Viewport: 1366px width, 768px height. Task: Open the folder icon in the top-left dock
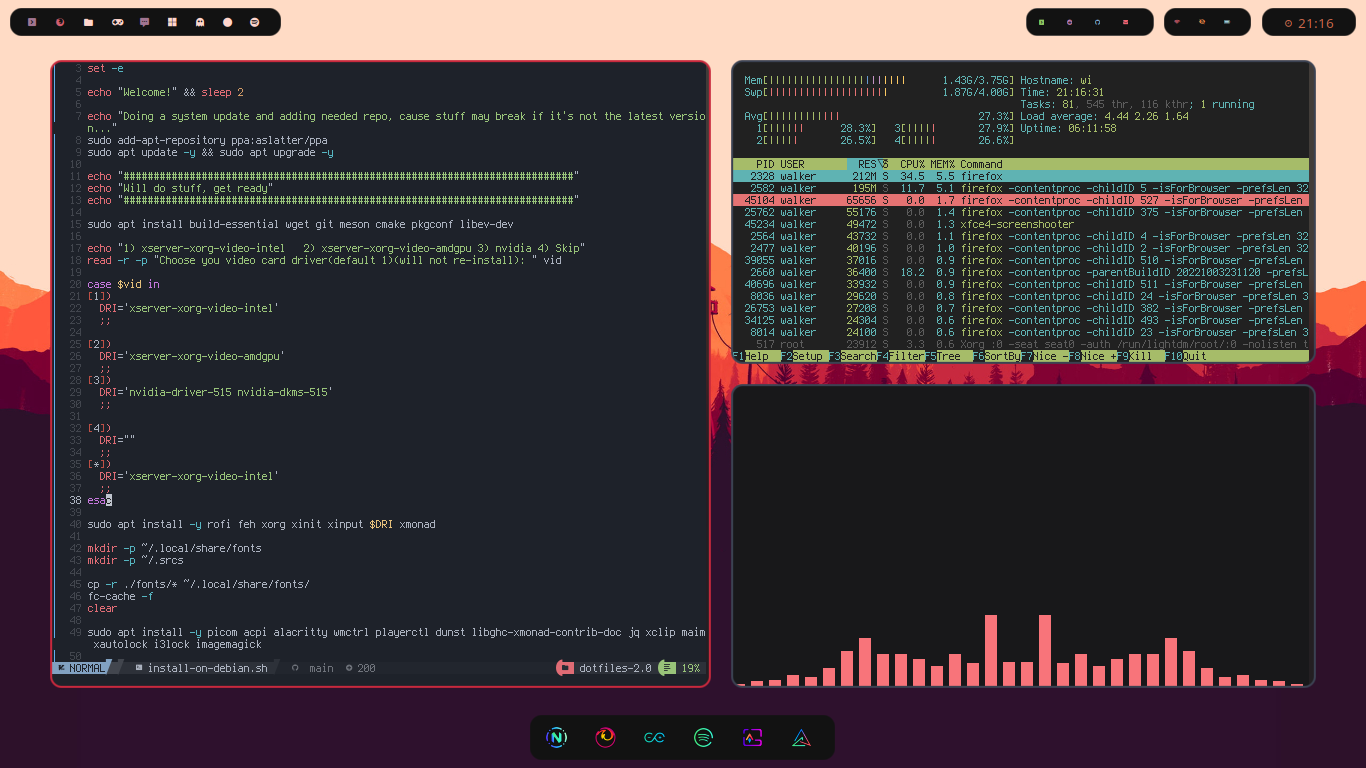pos(88,21)
